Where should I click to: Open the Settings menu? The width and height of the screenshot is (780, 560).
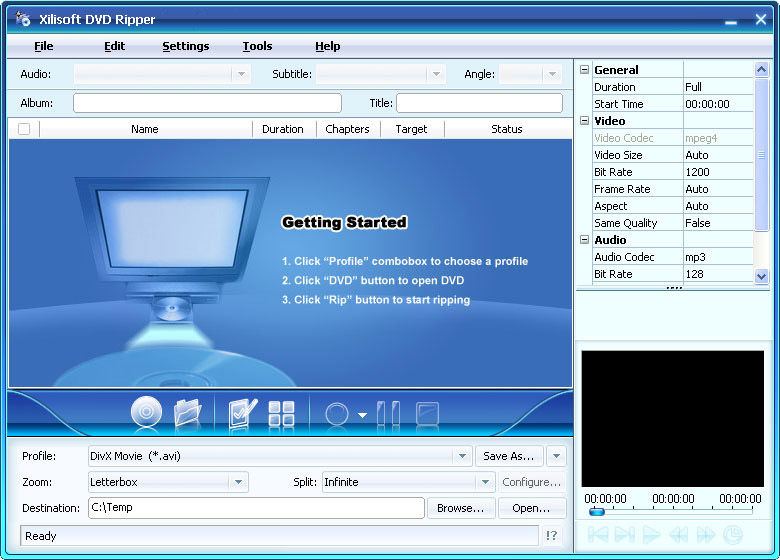pos(186,46)
